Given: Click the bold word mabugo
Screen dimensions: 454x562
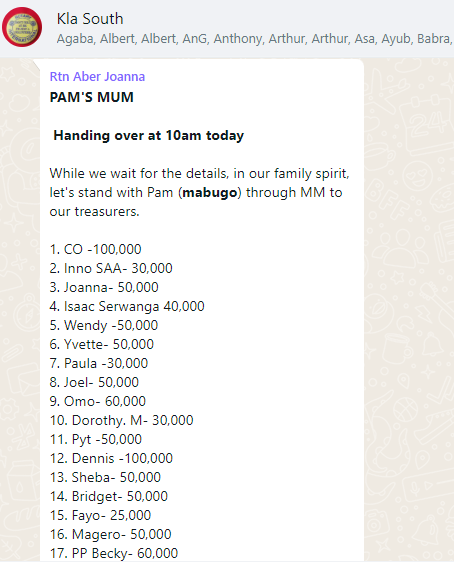Looking at the screenshot, I should coord(210,192).
